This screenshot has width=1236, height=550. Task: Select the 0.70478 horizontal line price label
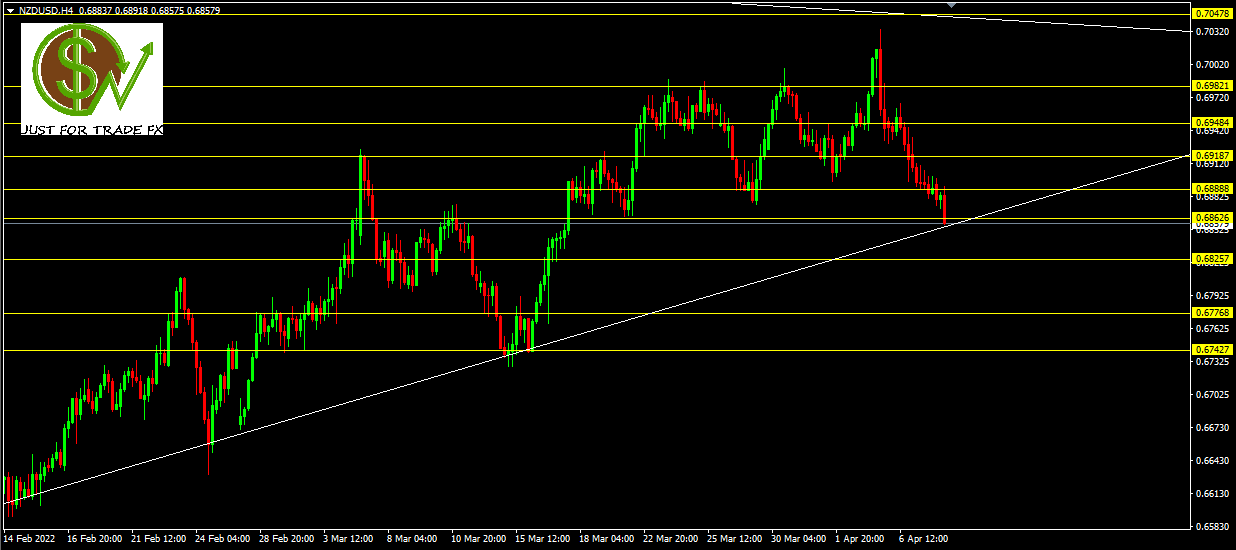click(1213, 14)
